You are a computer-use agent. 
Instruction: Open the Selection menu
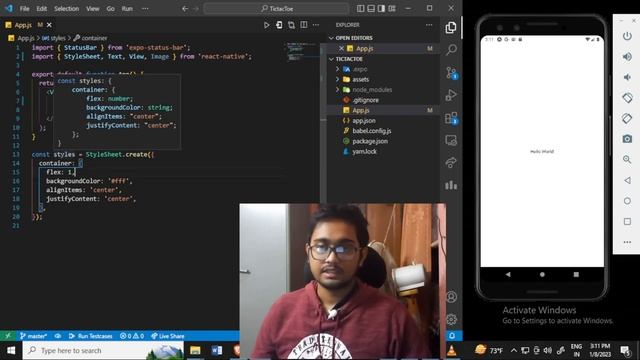click(x=67, y=9)
